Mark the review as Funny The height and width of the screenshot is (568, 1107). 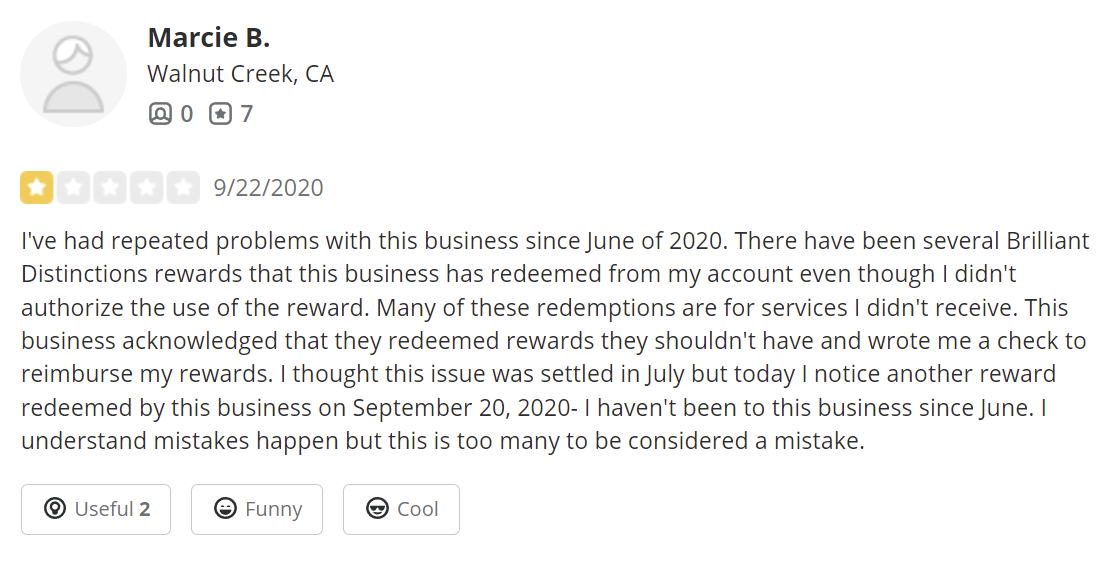click(x=257, y=509)
